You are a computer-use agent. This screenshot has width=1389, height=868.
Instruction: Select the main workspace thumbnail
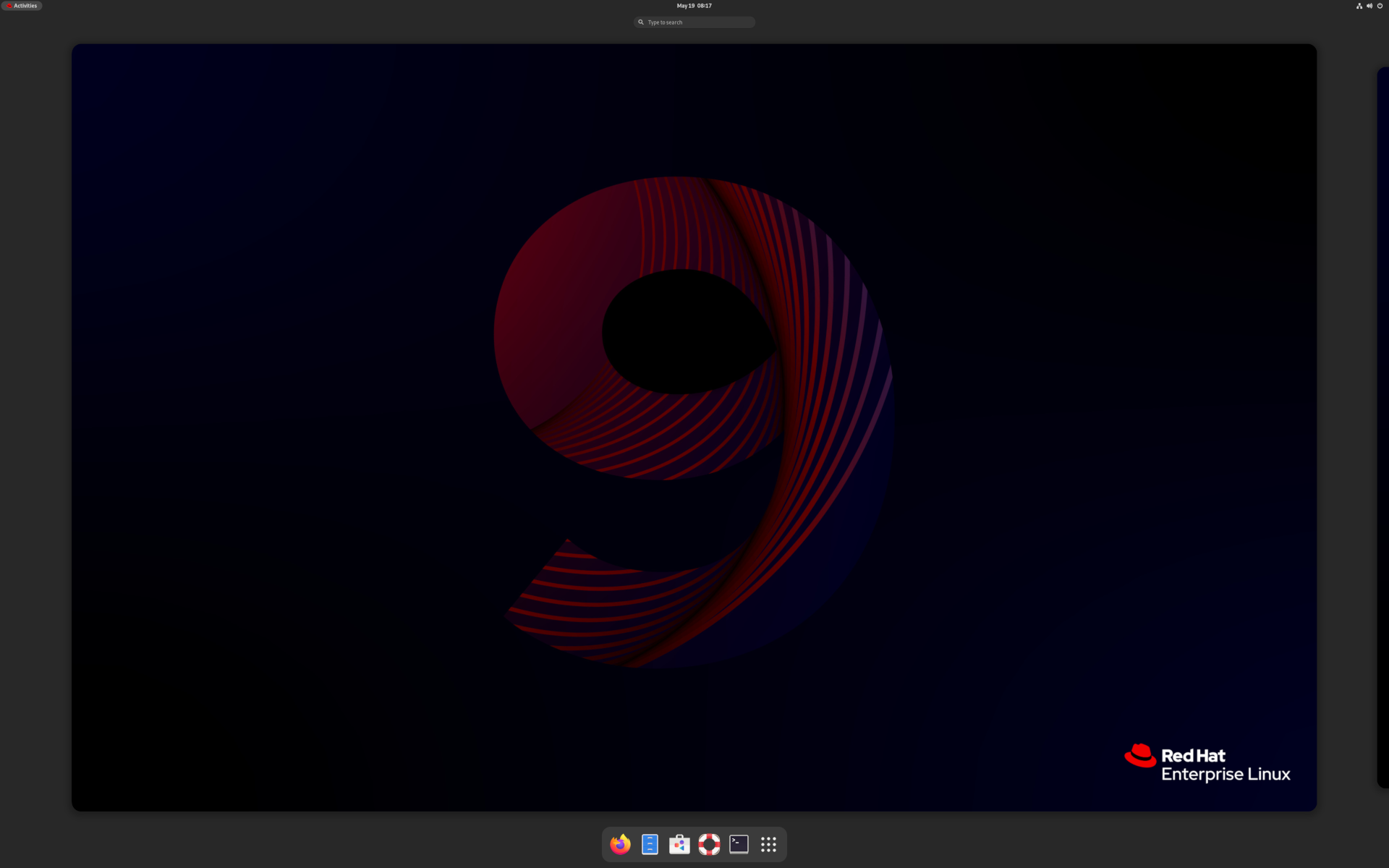(x=694, y=427)
